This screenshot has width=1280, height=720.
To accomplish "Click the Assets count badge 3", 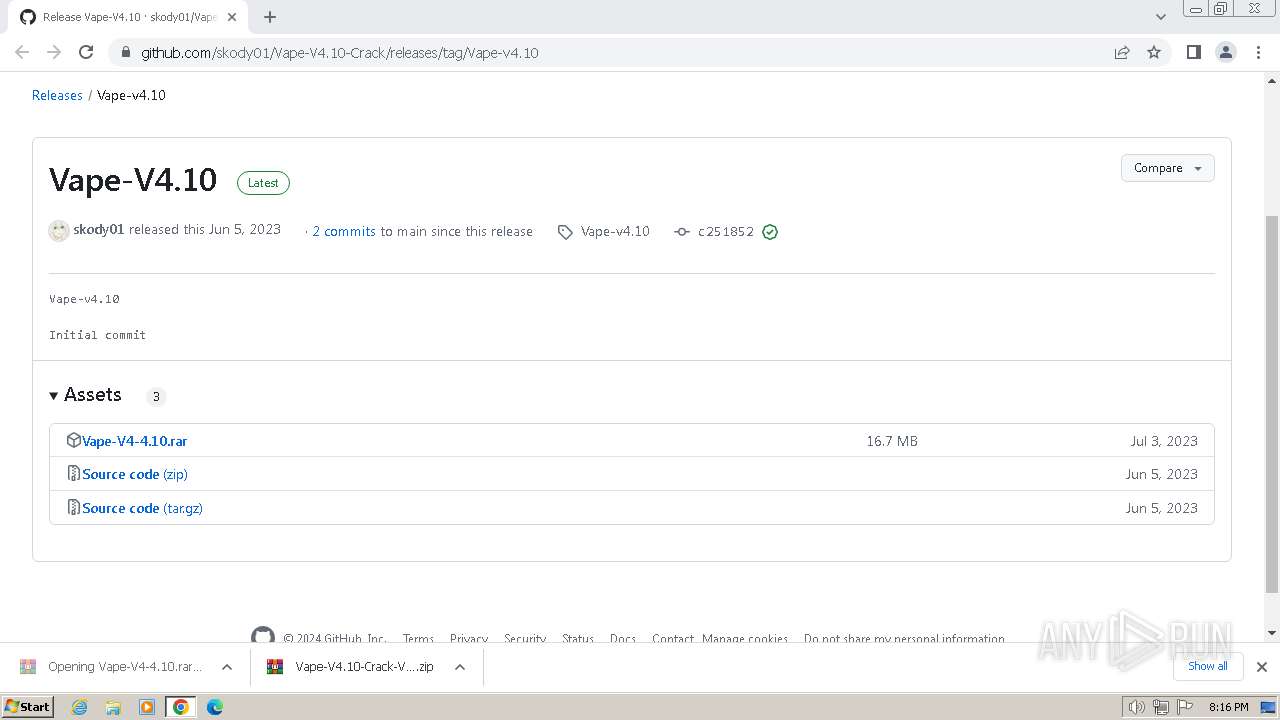I will click(156, 396).
